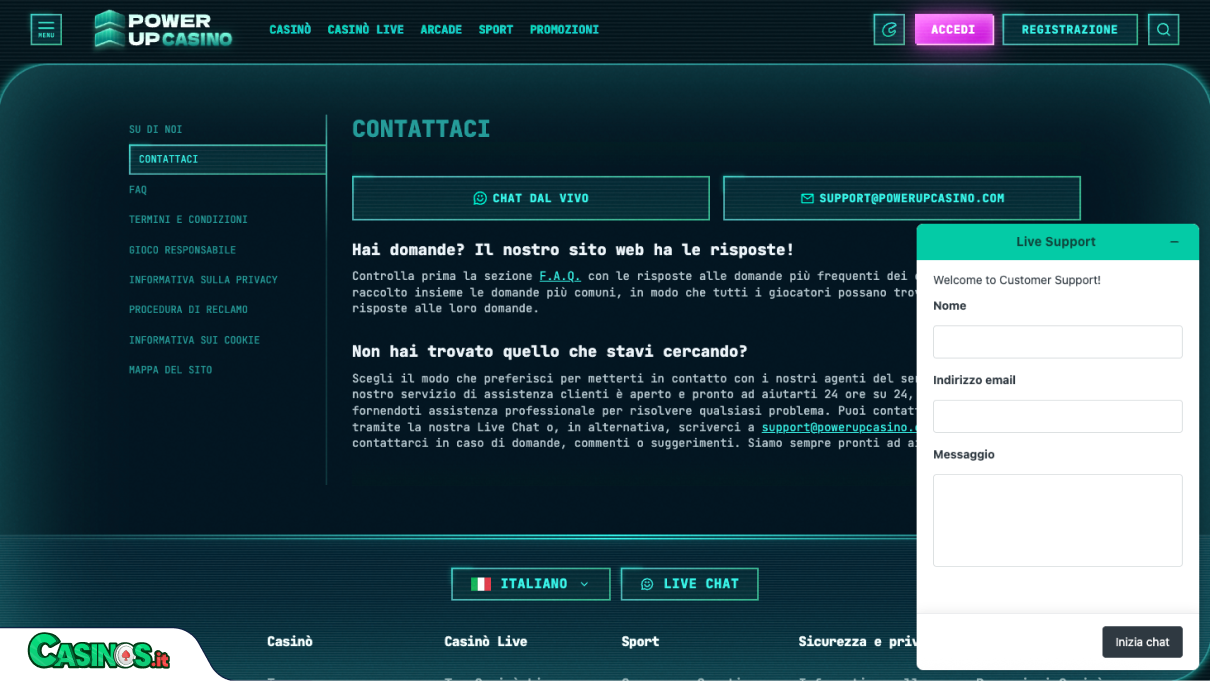Open Informativa sulla privacy sidebar link
The width and height of the screenshot is (1210, 681).
click(203, 280)
